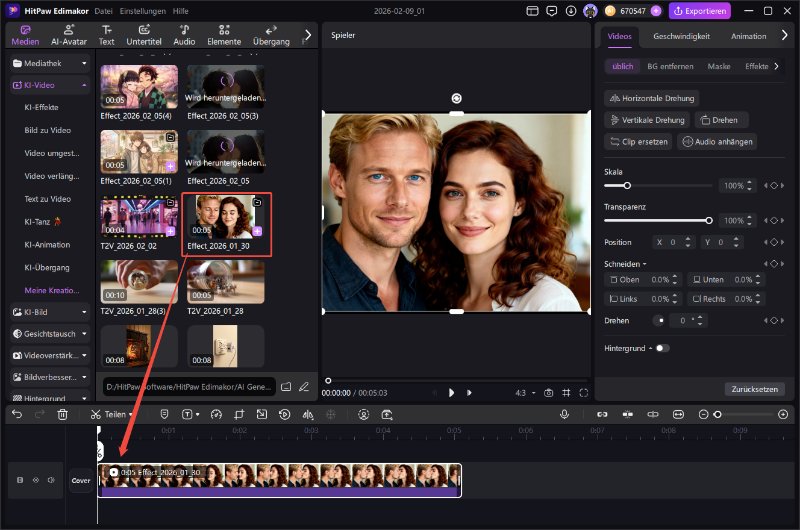Open the folder icon beside the file path

coord(286,387)
